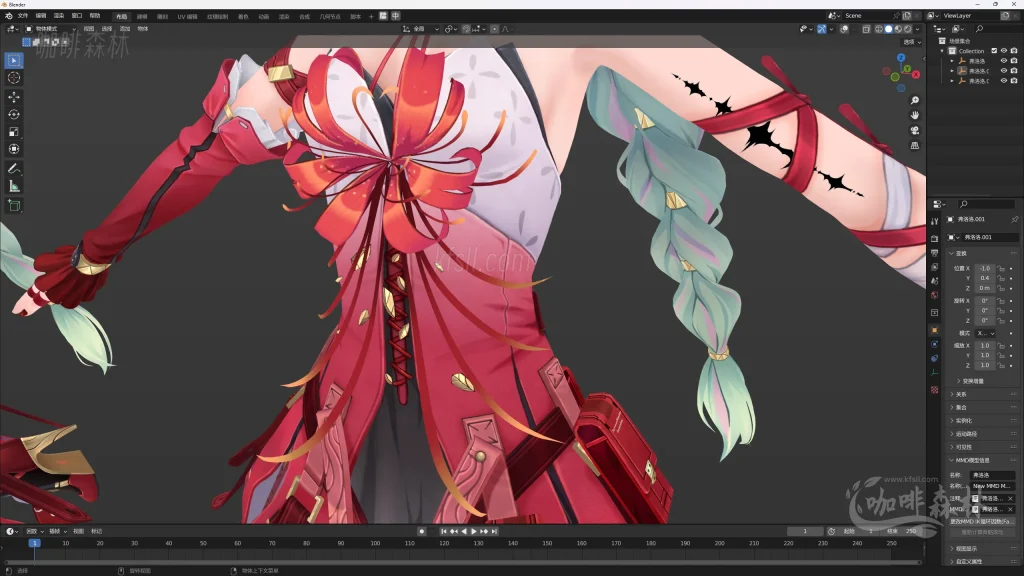Expand the Collections panel in properties
The width and height of the screenshot is (1024, 576).
(961, 408)
